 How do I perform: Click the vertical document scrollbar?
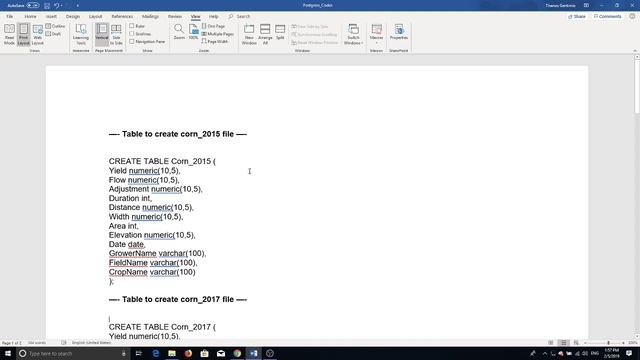pos(637,198)
